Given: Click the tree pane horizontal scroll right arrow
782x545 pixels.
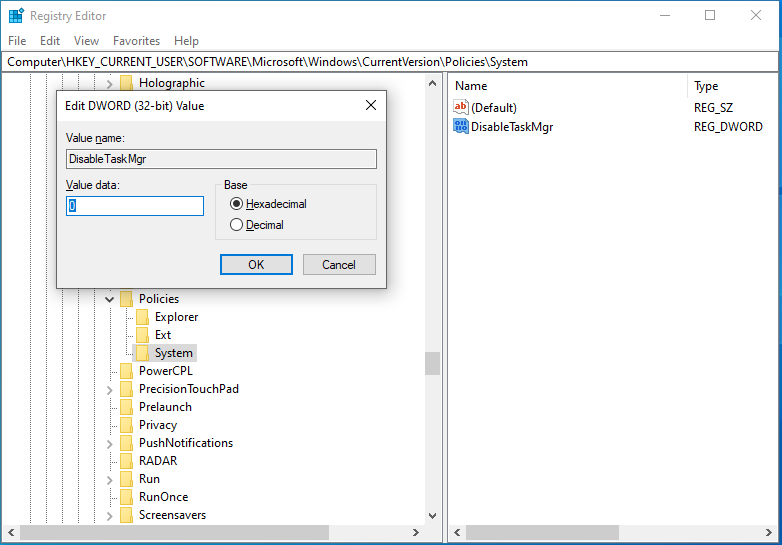Looking at the screenshot, I should click(415, 532).
